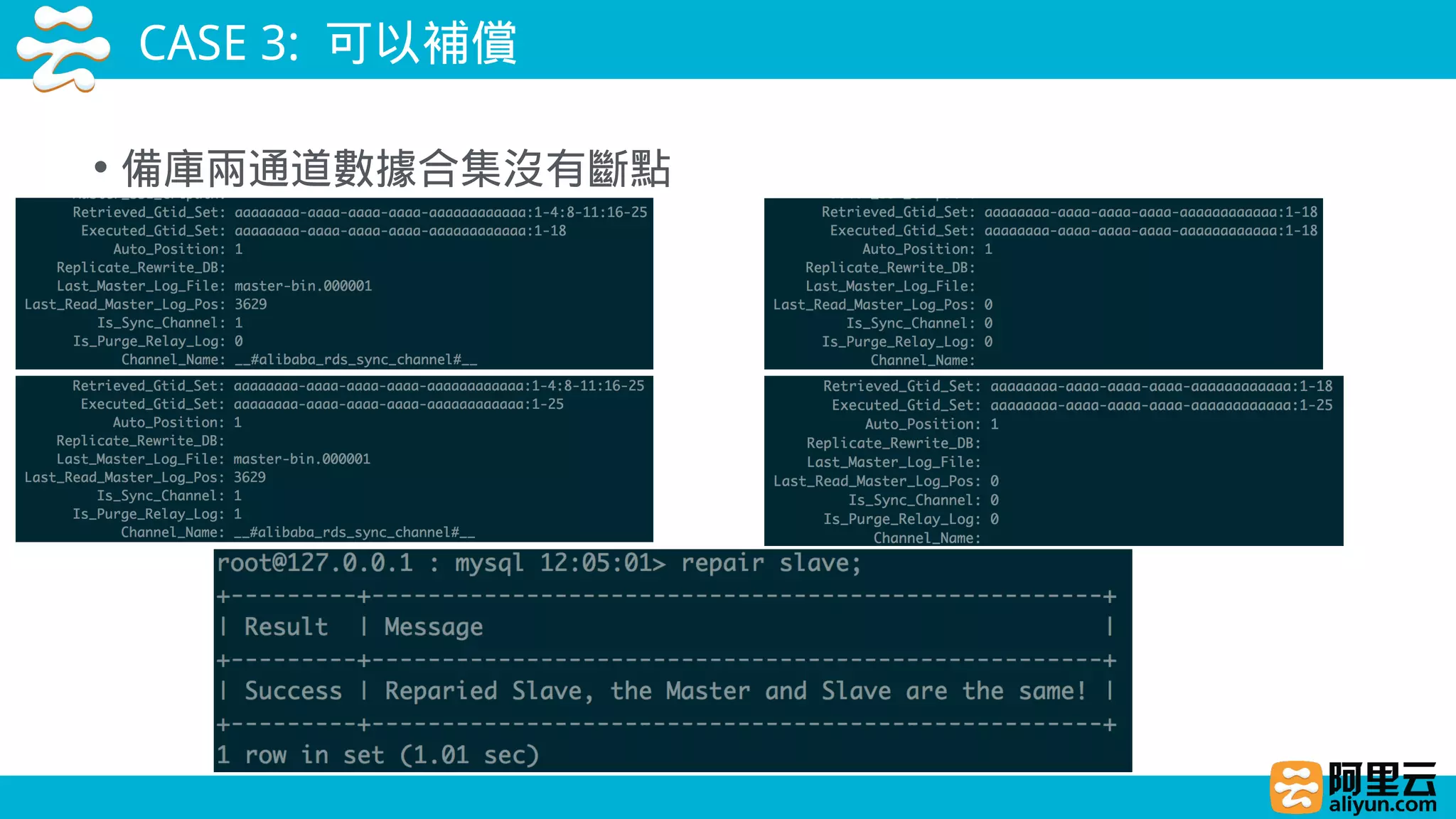
Task: Click the Success result cell
Action: [293, 691]
